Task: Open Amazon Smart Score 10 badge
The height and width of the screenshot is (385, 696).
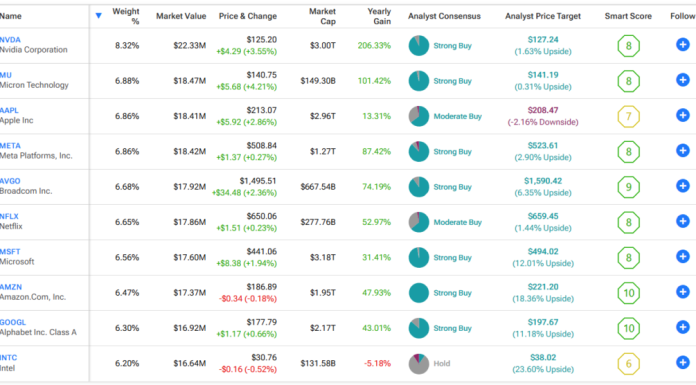Action: (629, 293)
